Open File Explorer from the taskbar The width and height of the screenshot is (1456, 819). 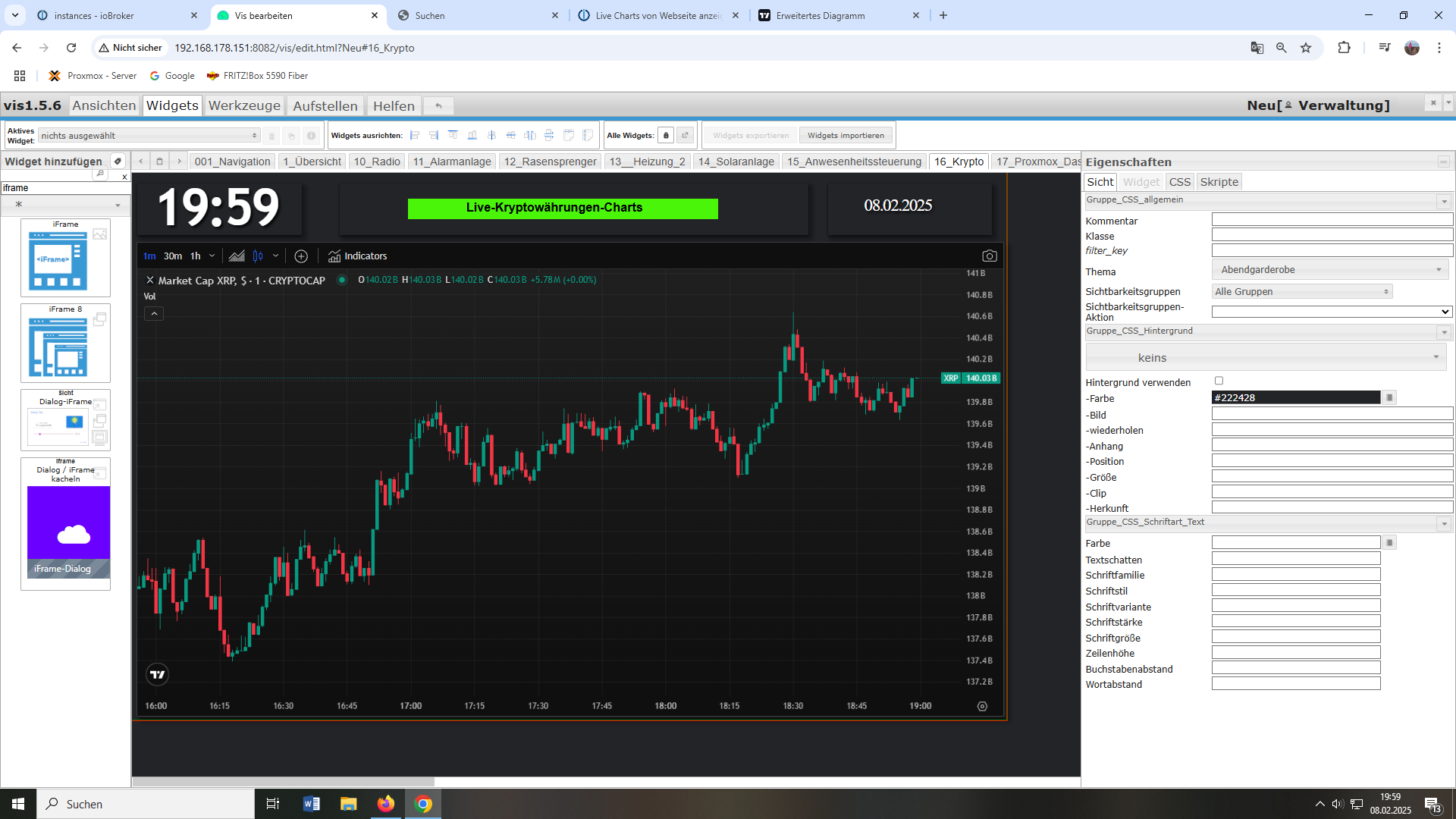coord(348,804)
